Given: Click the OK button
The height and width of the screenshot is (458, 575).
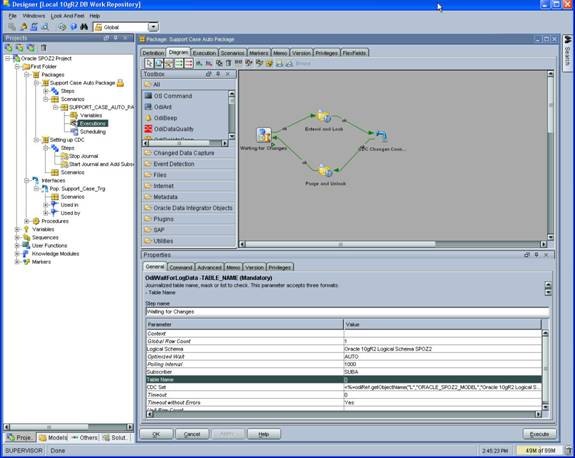Looking at the screenshot, I should [156, 434].
